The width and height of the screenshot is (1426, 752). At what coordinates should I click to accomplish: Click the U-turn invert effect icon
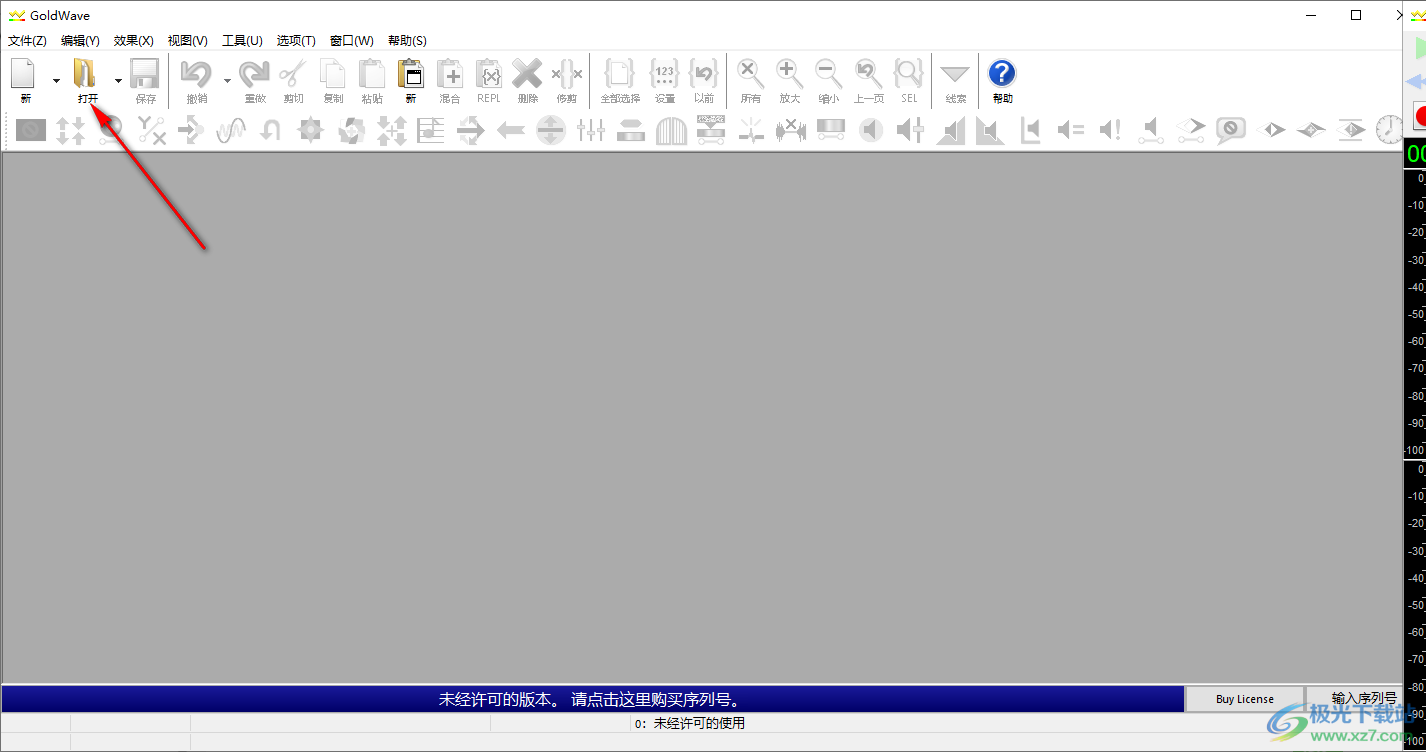point(271,130)
